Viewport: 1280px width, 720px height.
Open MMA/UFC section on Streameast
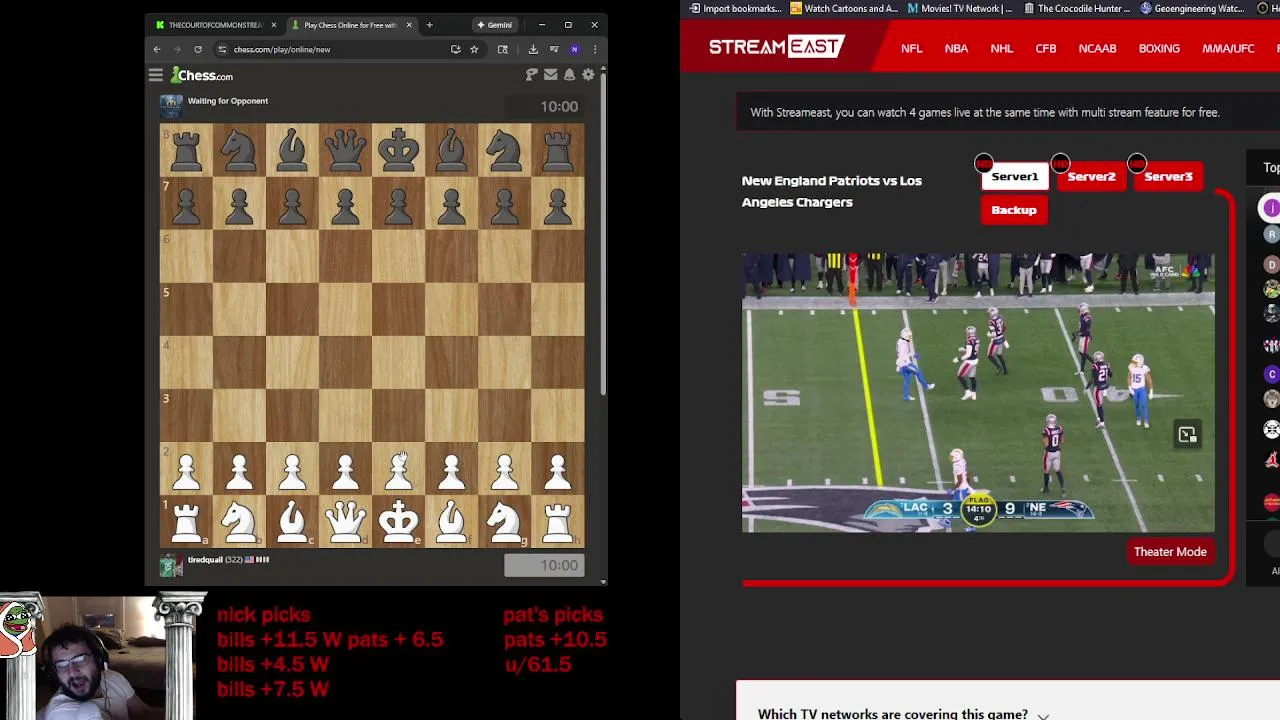(1228, 48)
